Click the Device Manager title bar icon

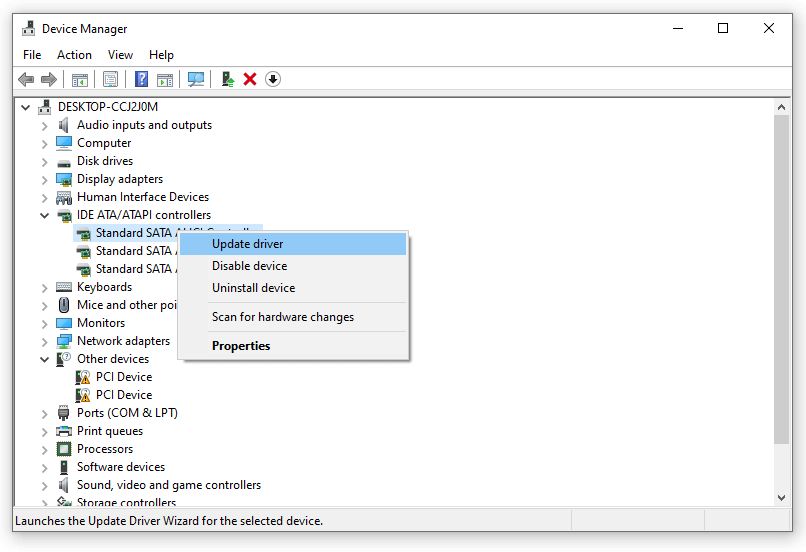tap(29, 29)
